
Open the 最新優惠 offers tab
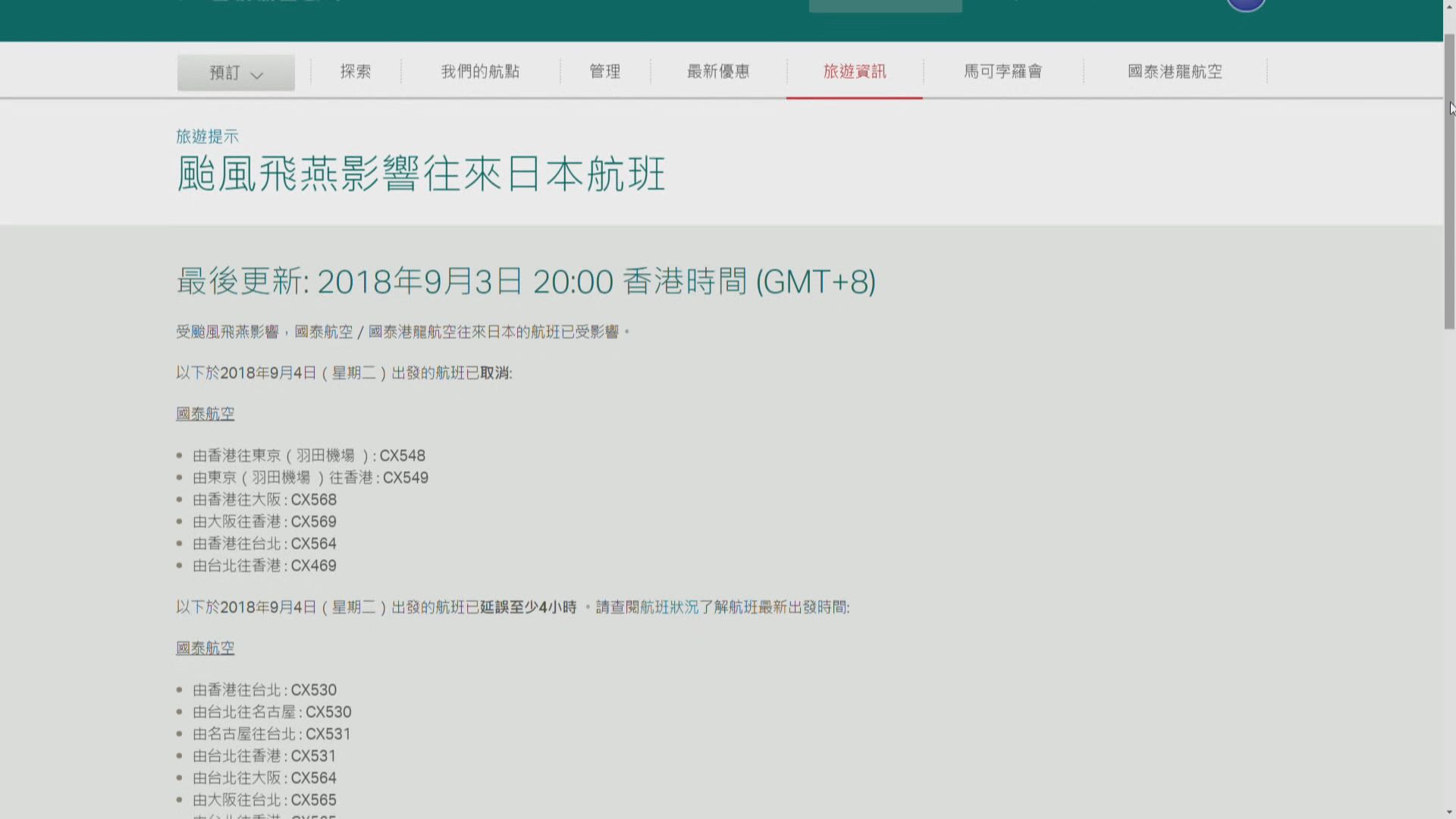tap(716, 71)
